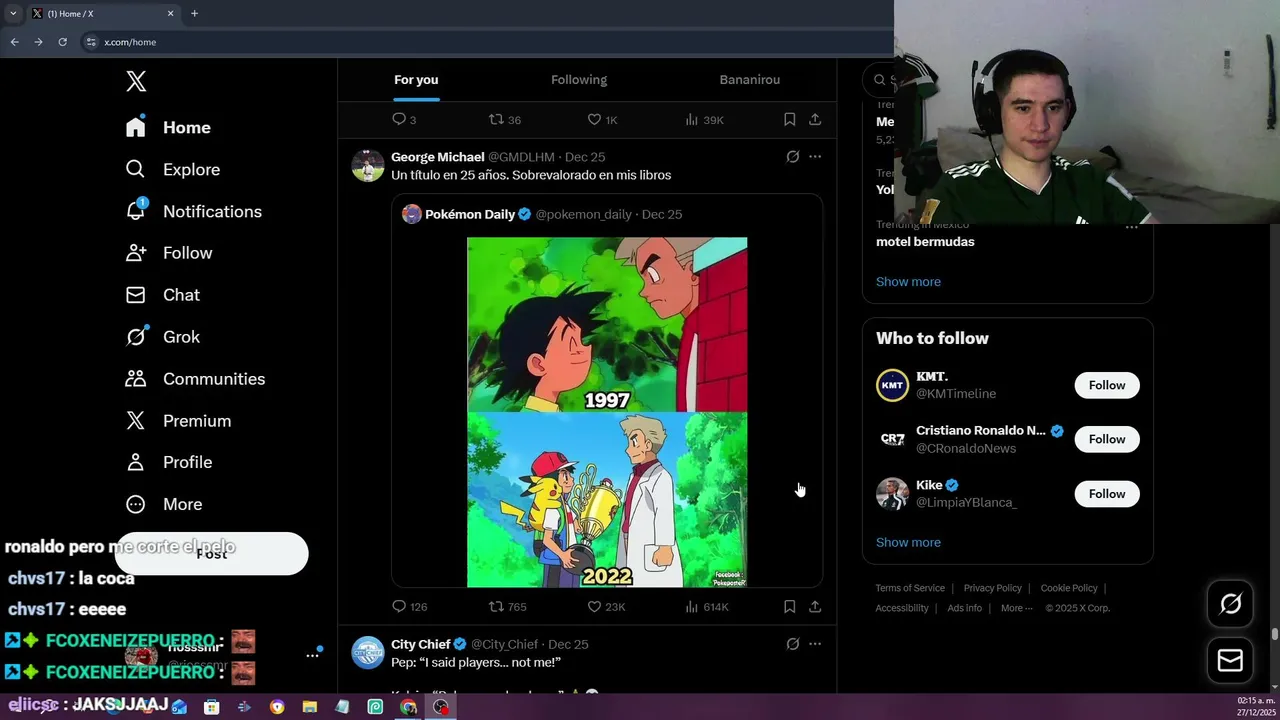Click the x.com/home address bar
The width and height of the screenshot is (1280, 720).
point(485,42)
